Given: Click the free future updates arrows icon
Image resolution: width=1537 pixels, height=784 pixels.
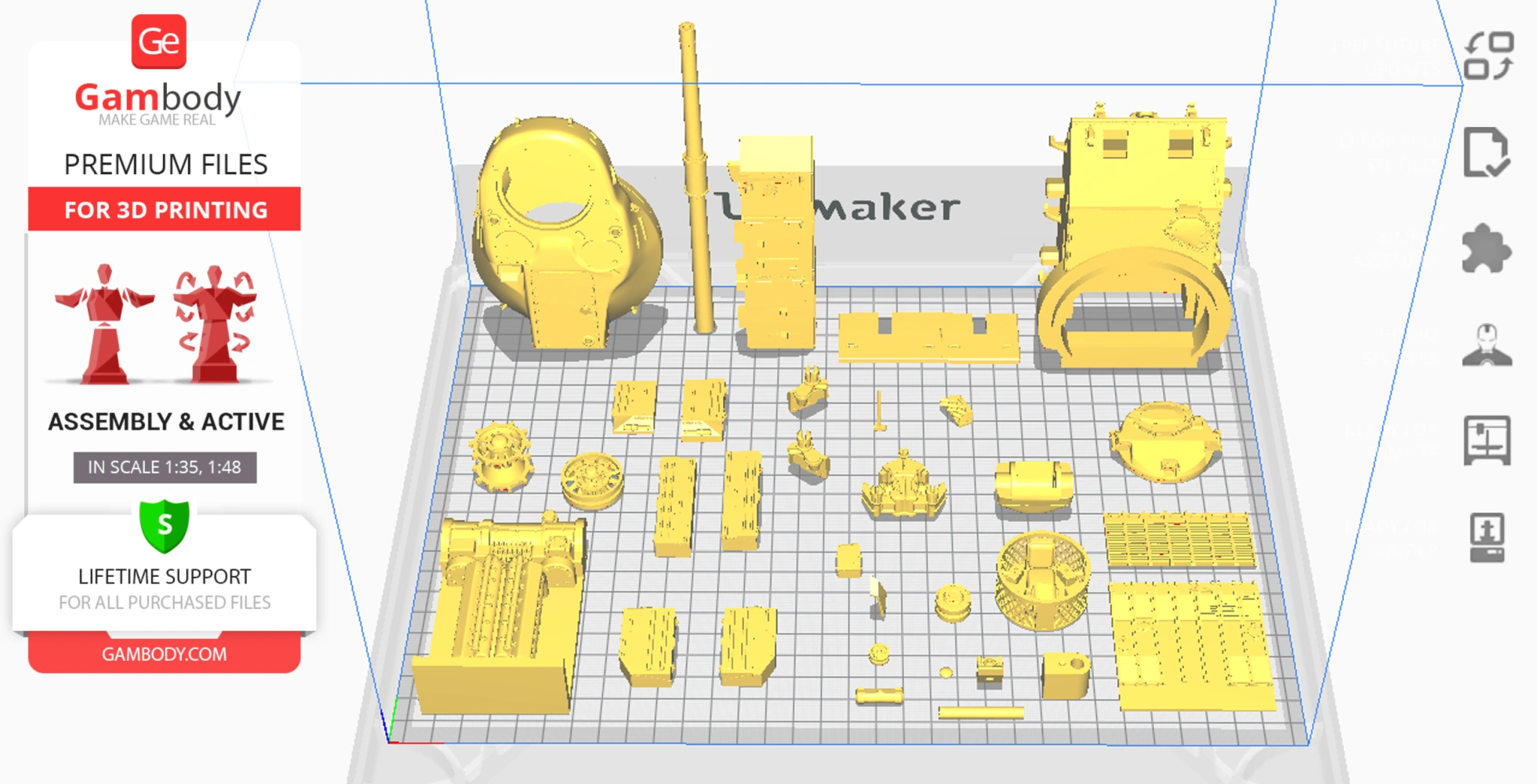Looking at the screenshot, I should pos(1488,56).
